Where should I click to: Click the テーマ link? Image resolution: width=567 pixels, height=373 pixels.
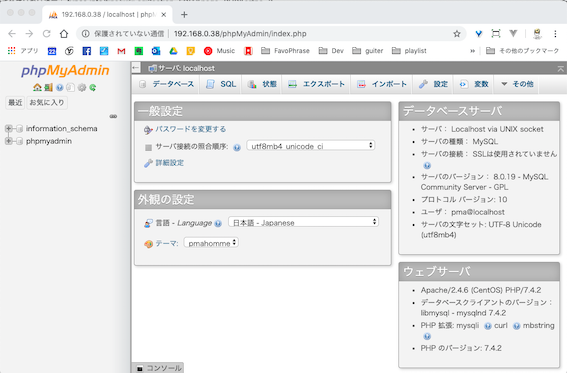(167, 244)
